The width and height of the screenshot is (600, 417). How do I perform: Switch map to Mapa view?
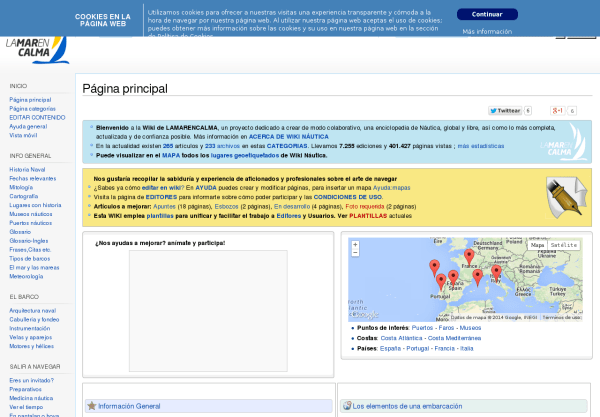(x=537, y=245)
